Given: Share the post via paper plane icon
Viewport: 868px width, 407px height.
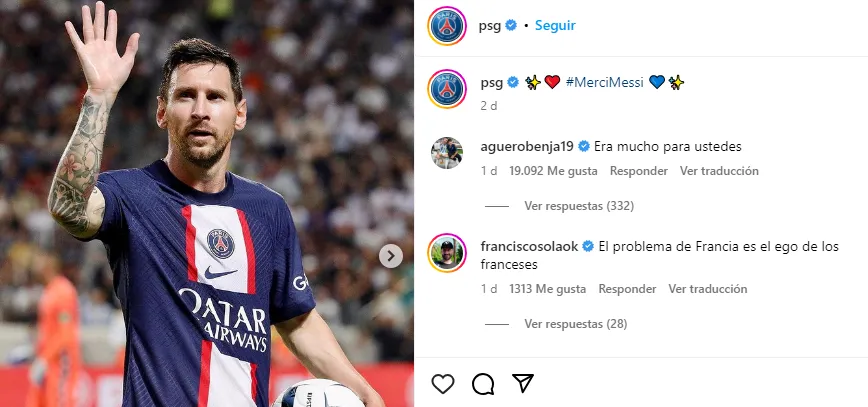Looking at the screenshot, I should [522, 384].
